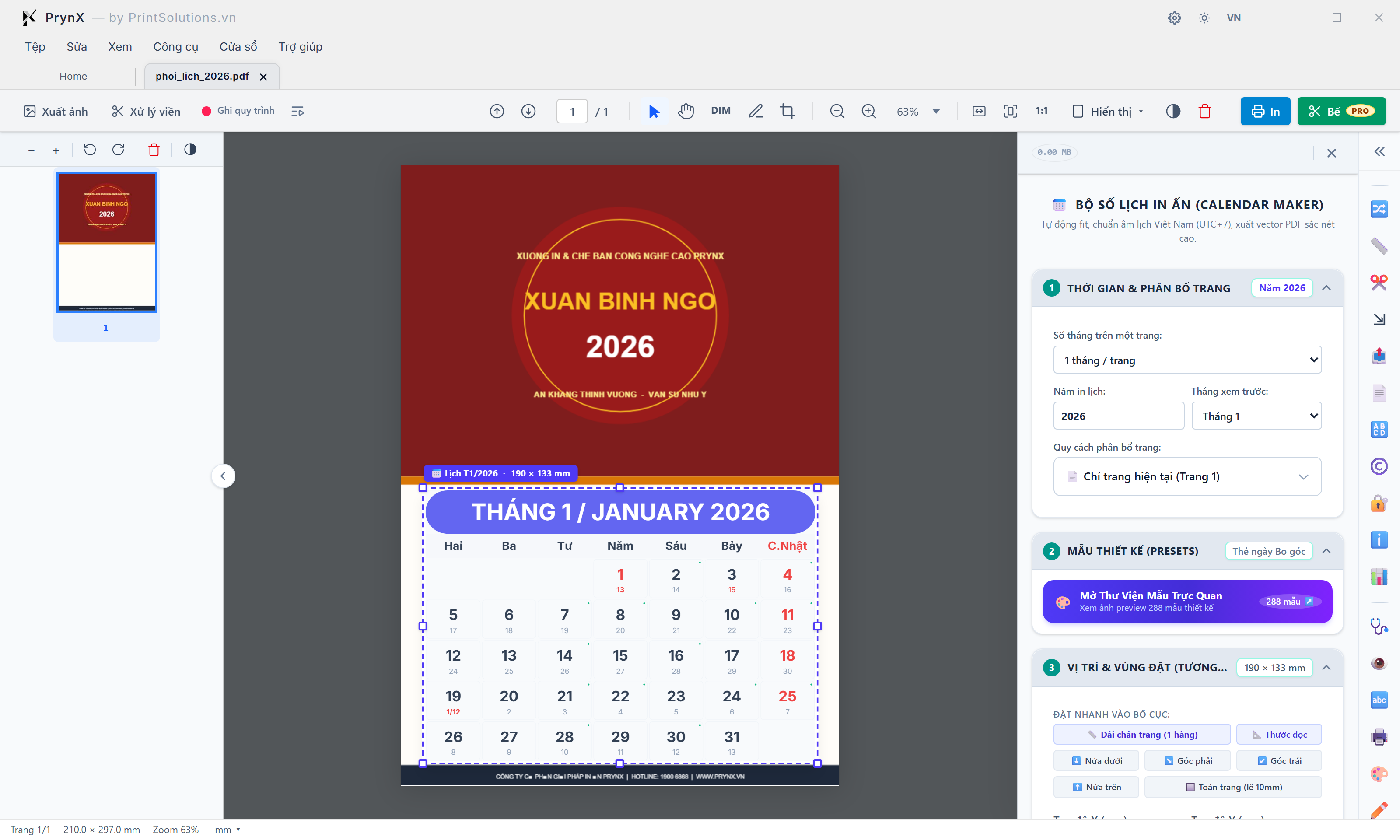Select the pointer arrow tool
1400x840 pixels.
point(654,111)
